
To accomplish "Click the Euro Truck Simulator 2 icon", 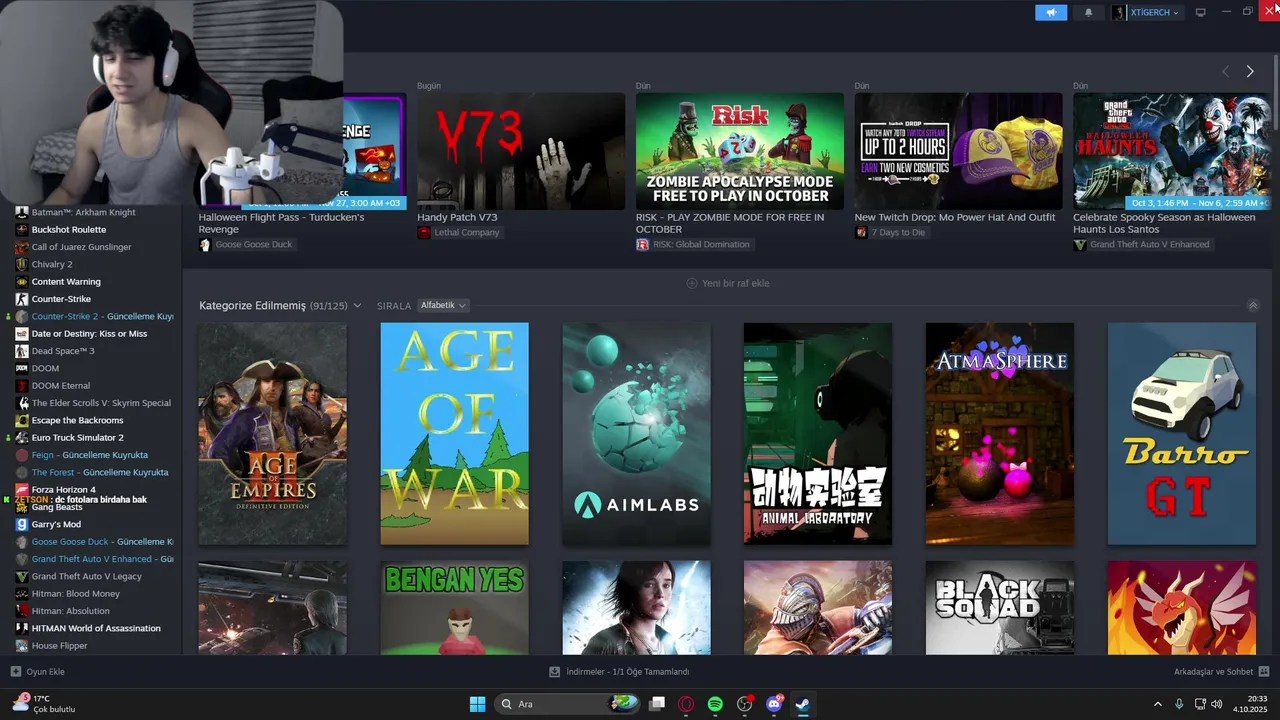I will [22, 437].
